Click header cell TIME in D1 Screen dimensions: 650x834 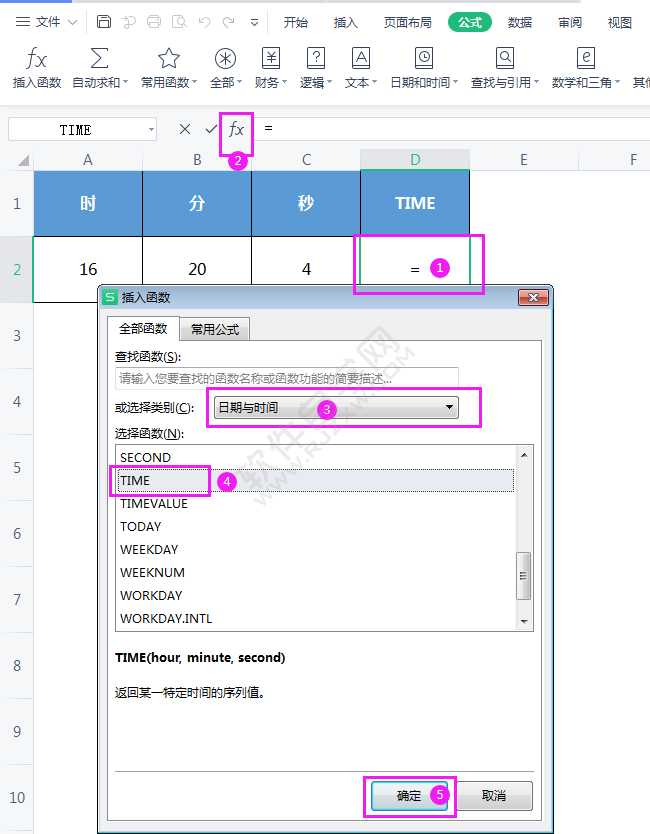tap(415, 203)
